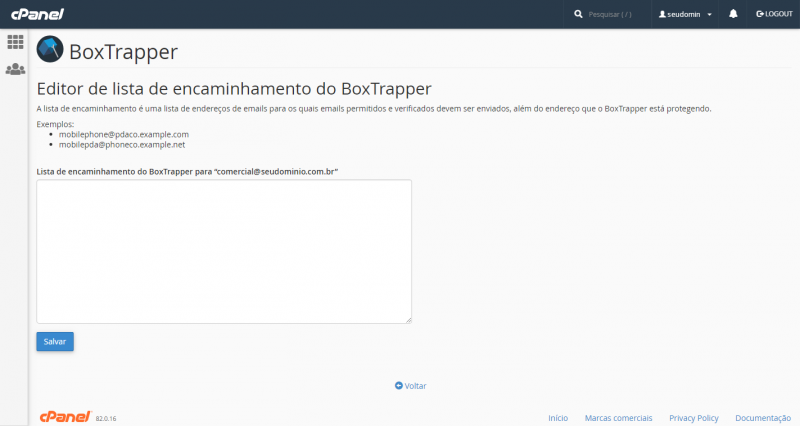Open the Documentação footer link

coord(763,418)
